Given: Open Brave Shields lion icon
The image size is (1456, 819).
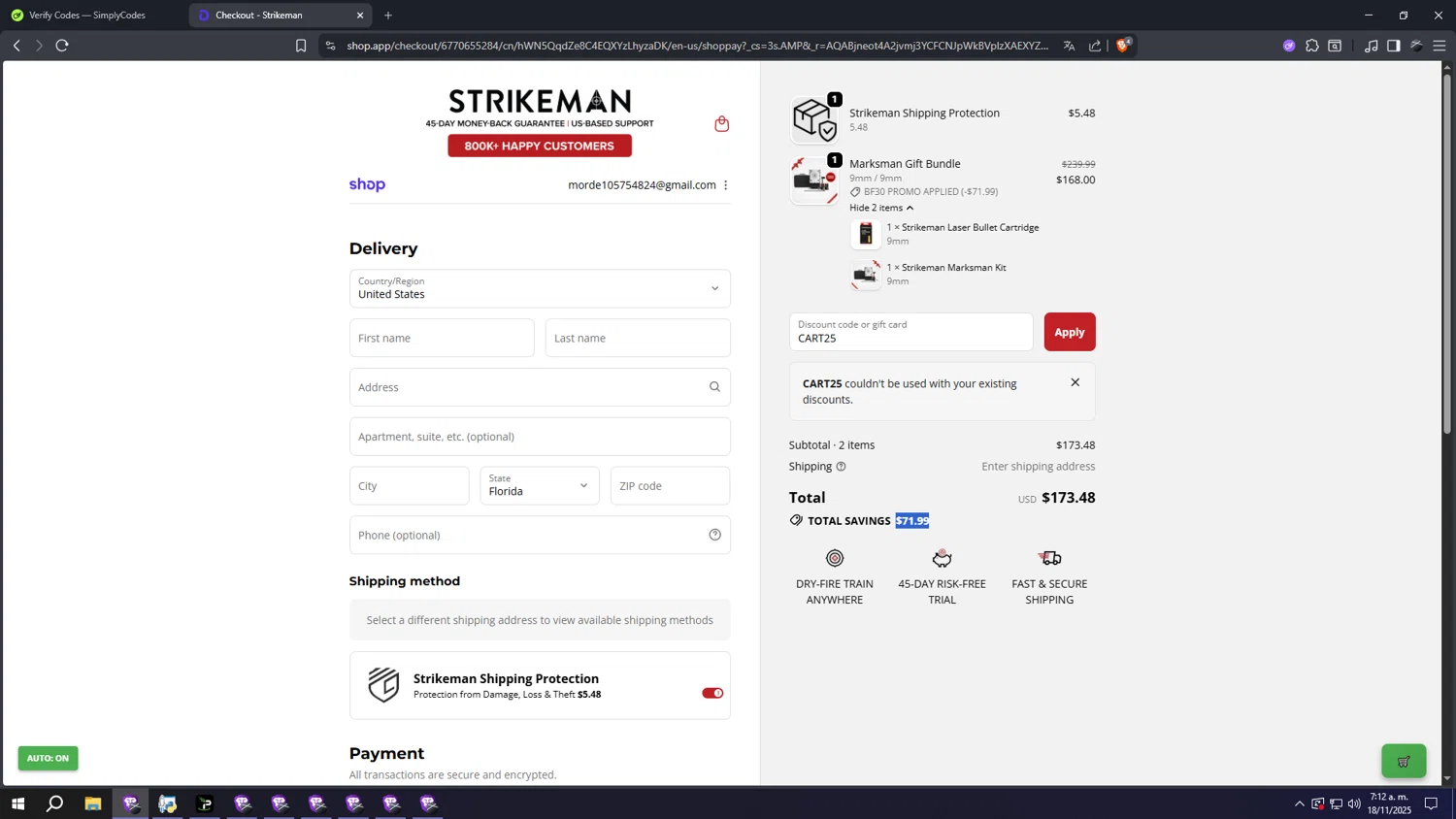Looking at the screenshot, I should click(1124, 45).
